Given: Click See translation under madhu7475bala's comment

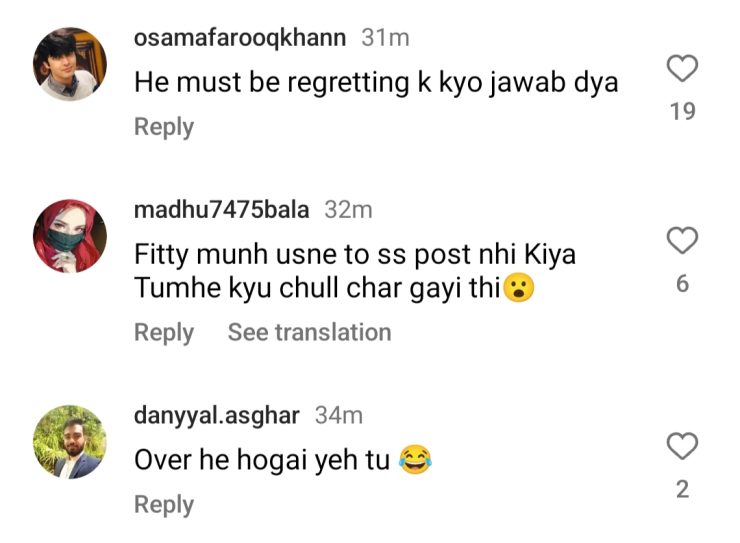Looking at the screenshot, I should [309, 332].
